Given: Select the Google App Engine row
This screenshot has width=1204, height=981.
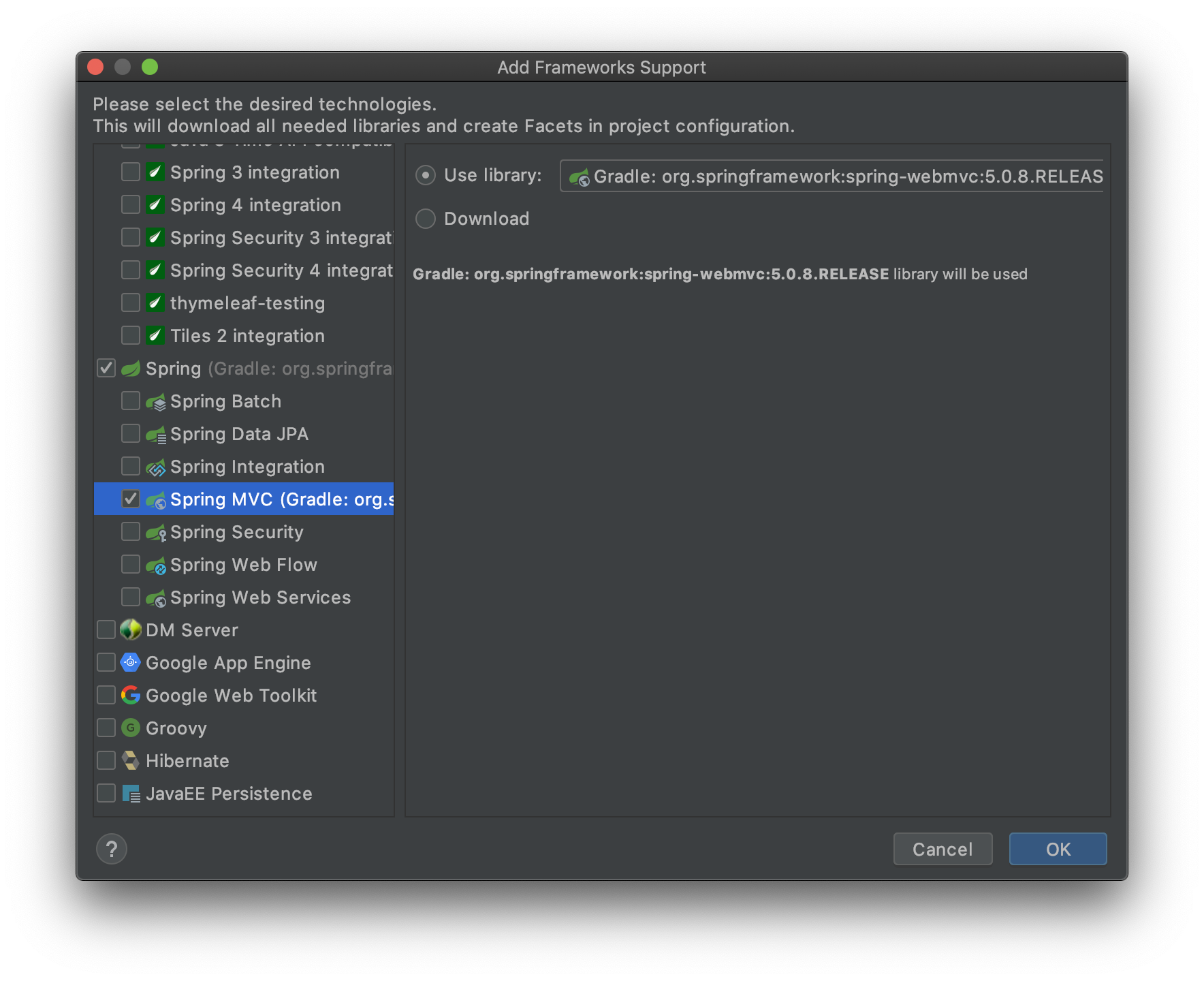Looking at the screenshot, I should (x=244, y=663).
